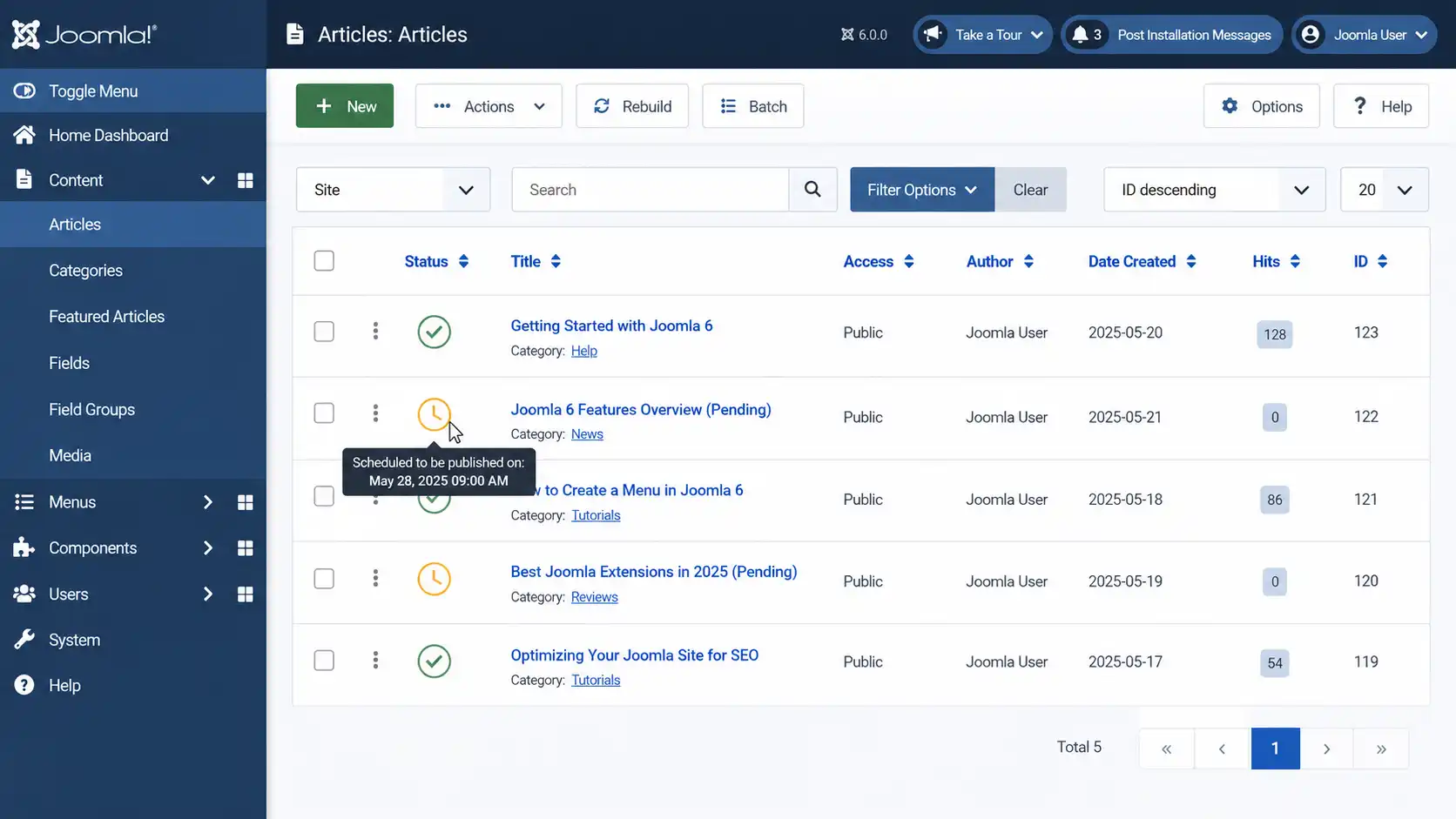1456x819 pixels.
Task: Select Articles in sidebar
Action: click(75, 225)
